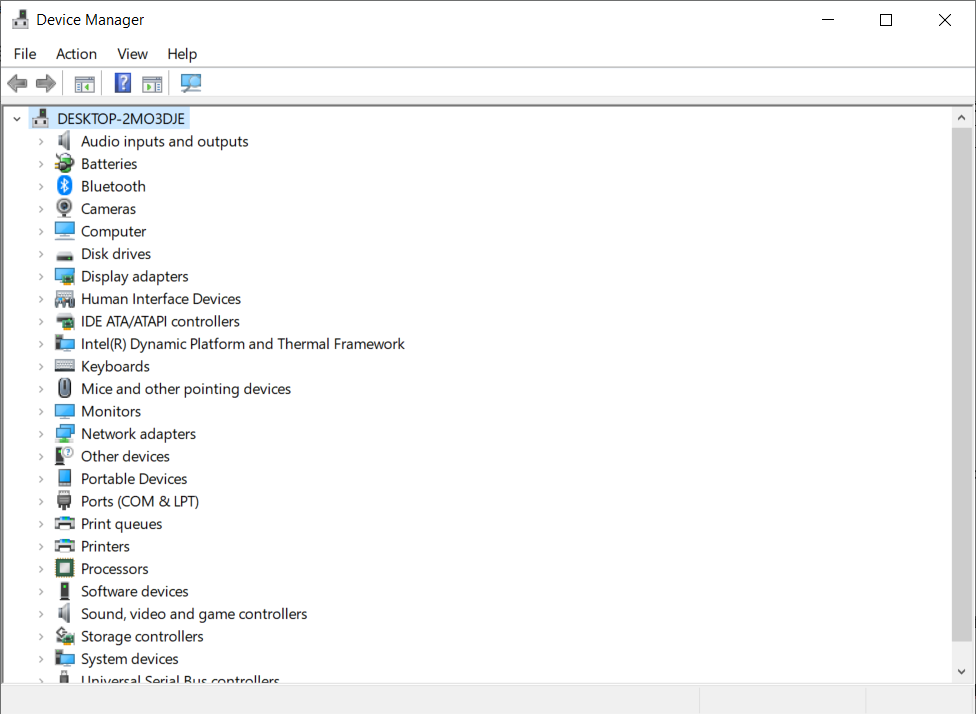Image resolution: width=976 pixels, height=714 pixels.
Task: Expand the Other devices category
Action: pyautogui.click(x=41, y=456)
